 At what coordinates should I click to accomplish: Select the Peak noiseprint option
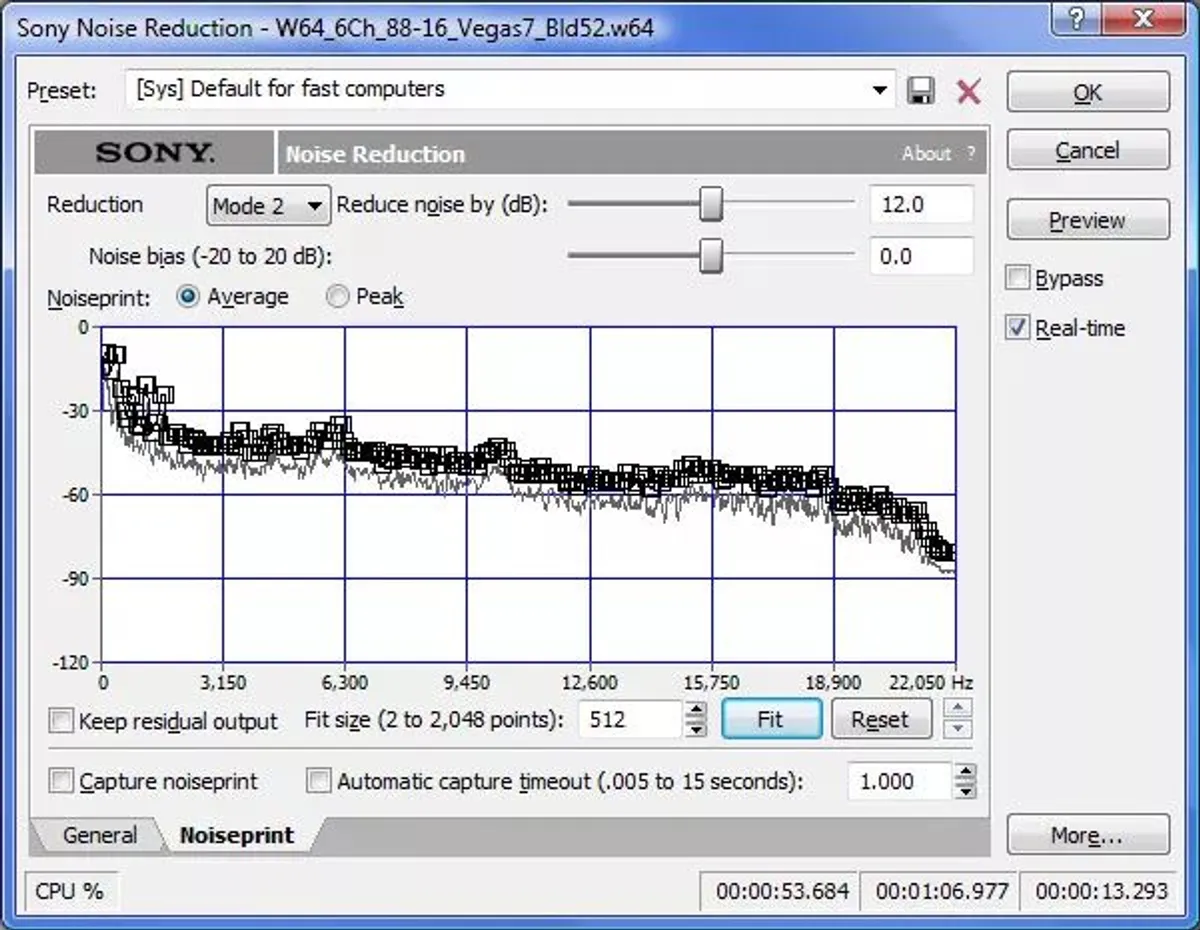pyautogui.click(x=338, y=296)
